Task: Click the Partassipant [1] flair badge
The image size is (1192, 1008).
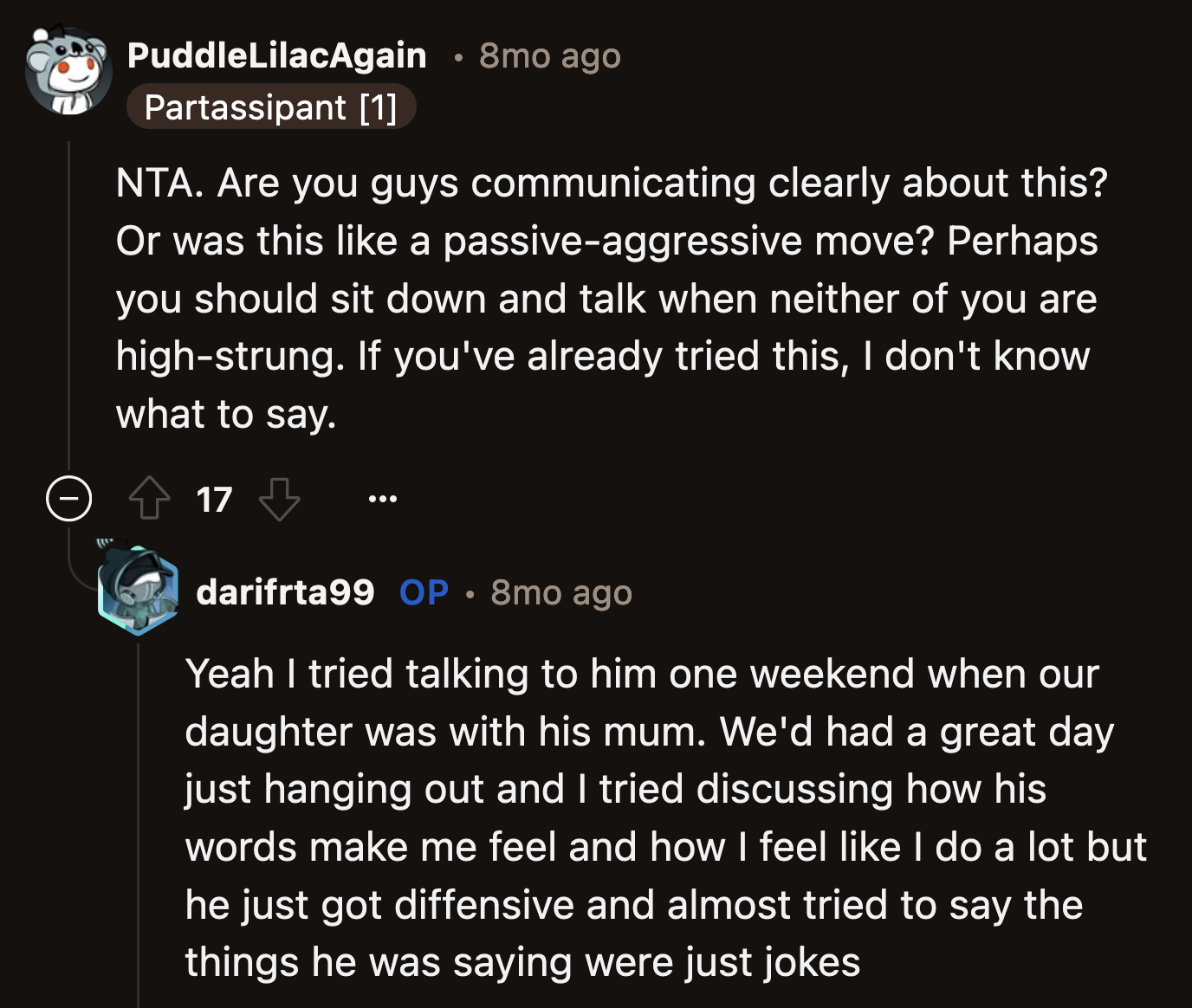Action: [271, 107]
